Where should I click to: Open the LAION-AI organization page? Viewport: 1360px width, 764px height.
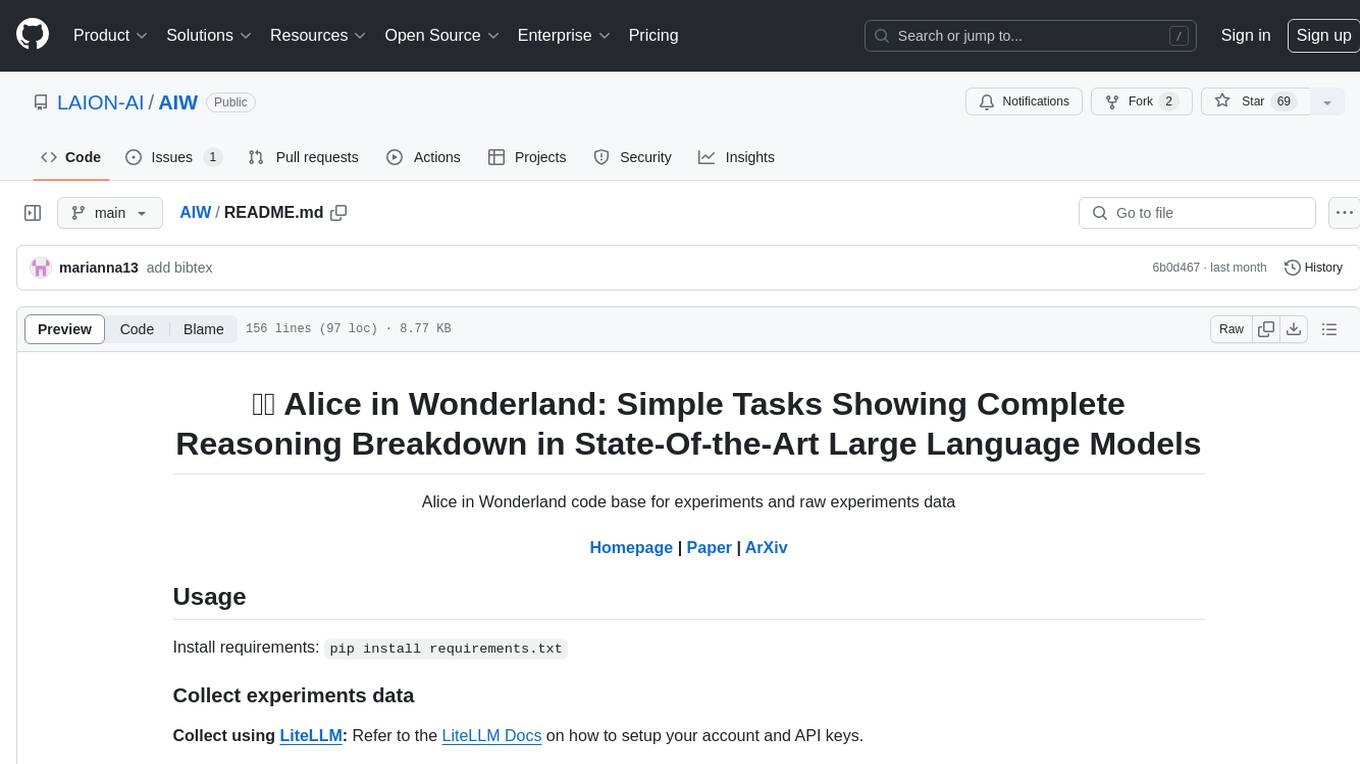pos(100,102)
